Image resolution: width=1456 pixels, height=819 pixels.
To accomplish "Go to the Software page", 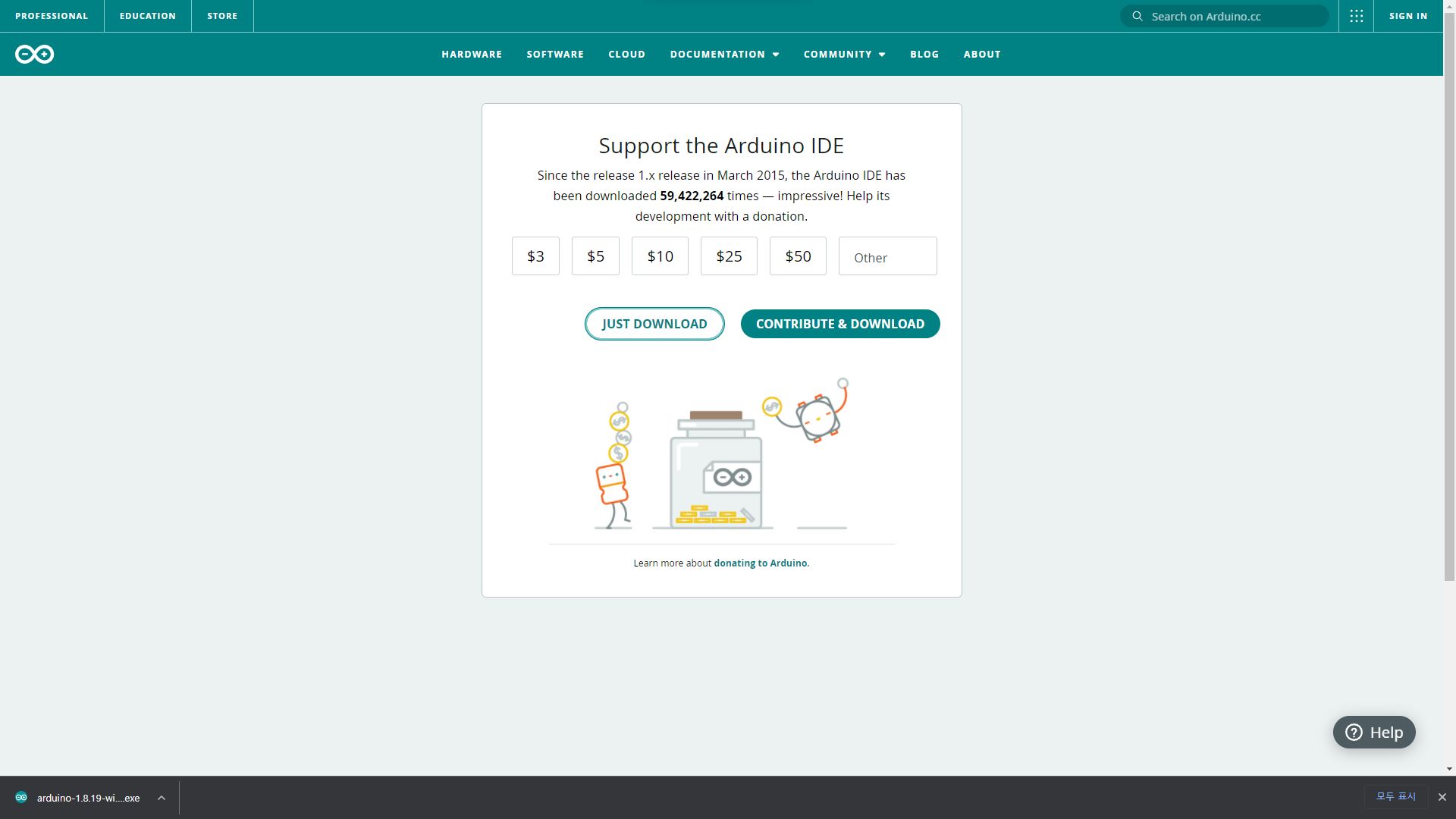I will [x=555, y=55].
